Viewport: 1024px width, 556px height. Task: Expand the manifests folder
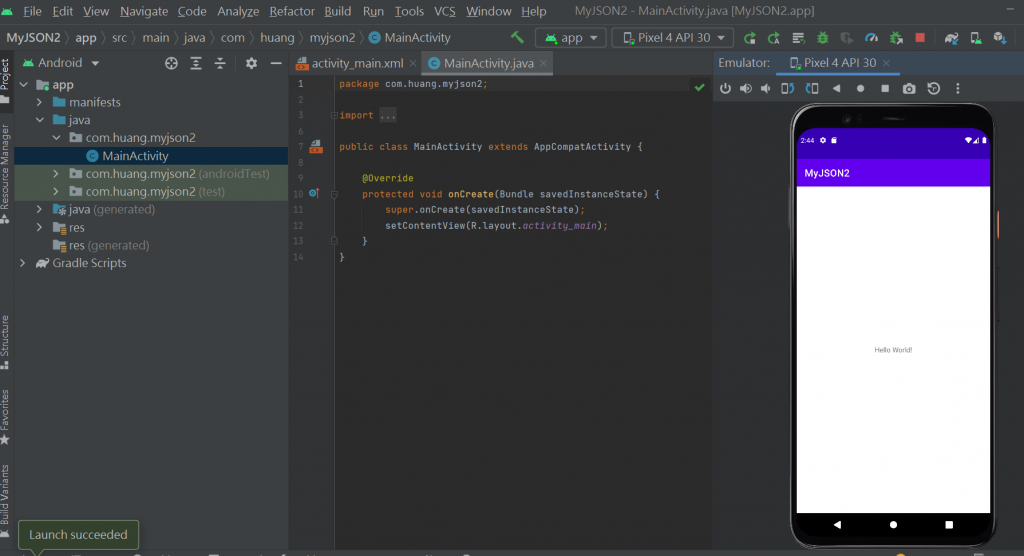[39, 102]
